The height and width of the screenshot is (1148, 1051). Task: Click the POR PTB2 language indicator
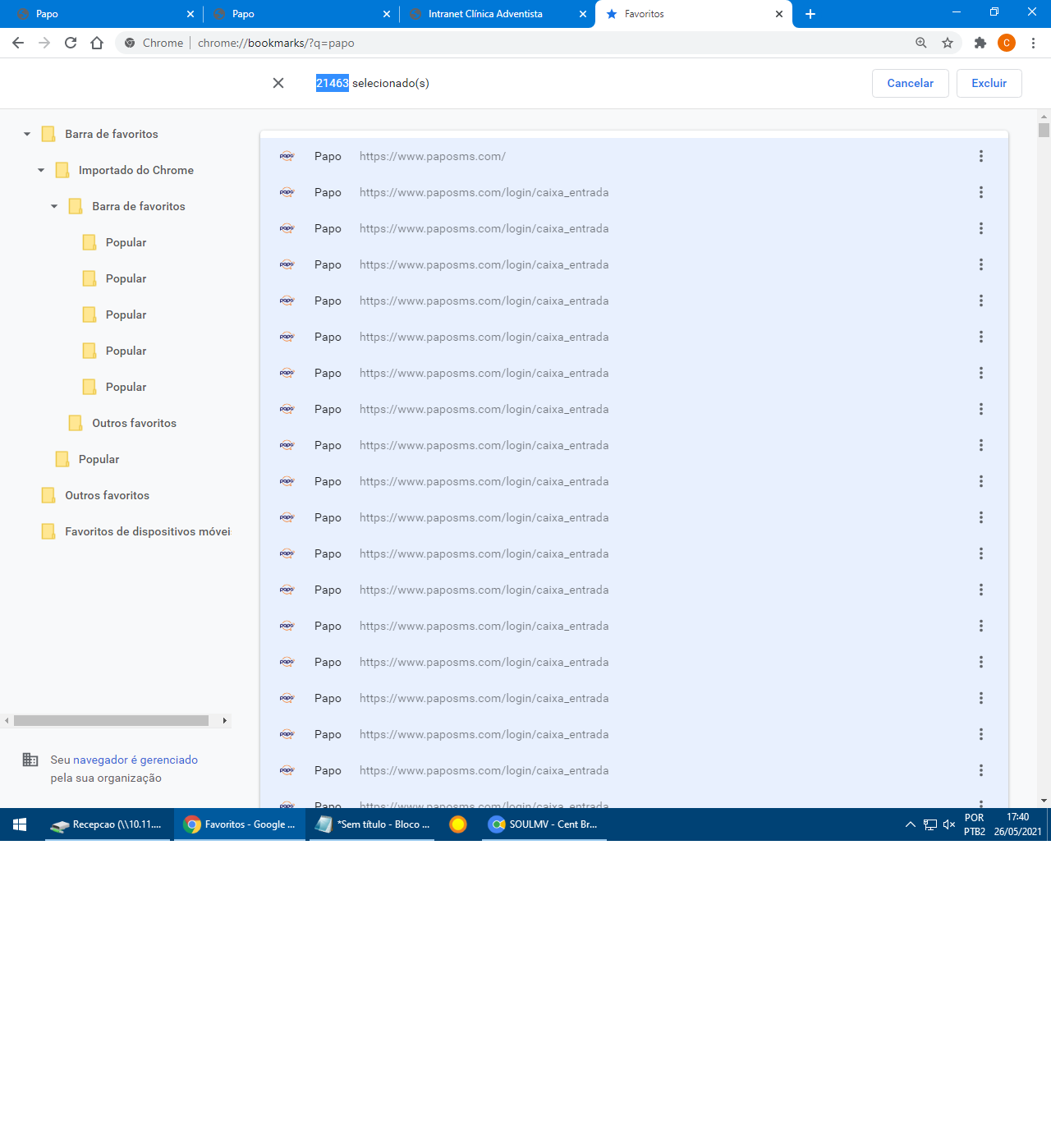[x=975, y=824]
